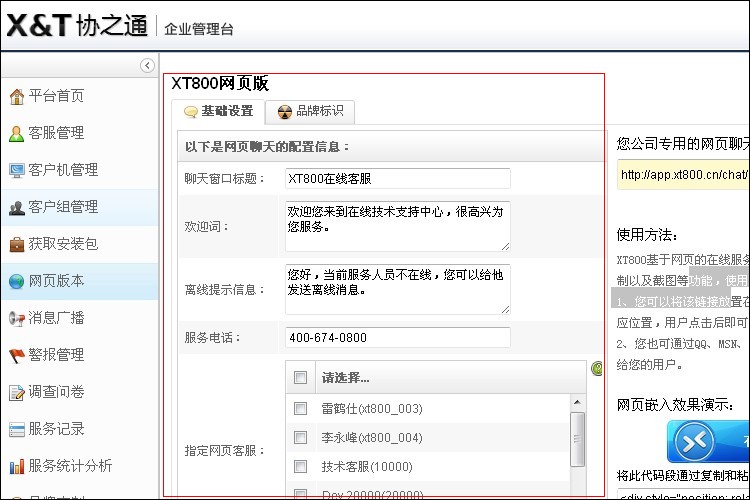The height and width of the screenshot is (500, 750).
Task: Click the 欢迎词 text area
Action: point(398,226)
